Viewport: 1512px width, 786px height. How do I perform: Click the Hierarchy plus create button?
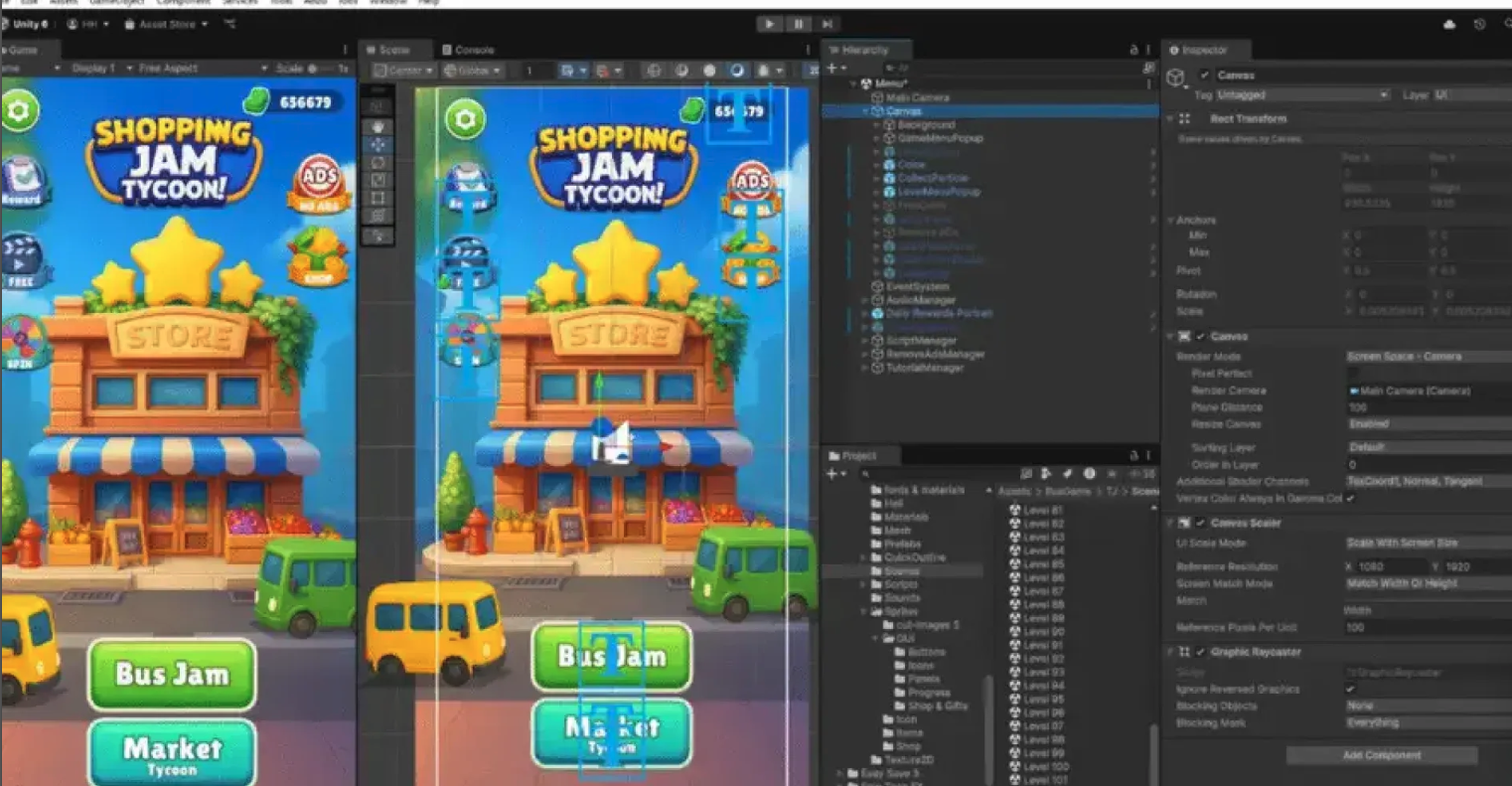(835, 69)
